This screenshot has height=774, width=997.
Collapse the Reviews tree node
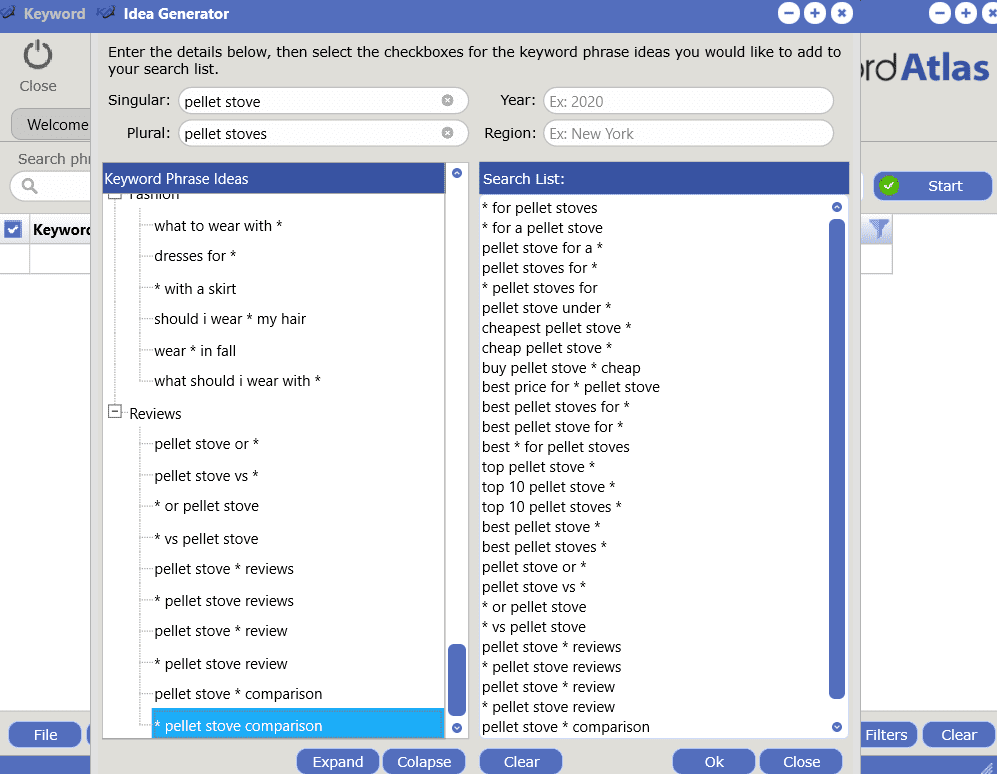tap(114, 413)
